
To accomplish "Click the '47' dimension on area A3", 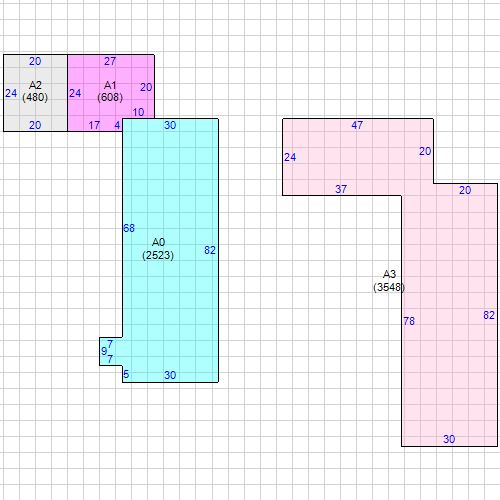I will [x=357, y=125].
